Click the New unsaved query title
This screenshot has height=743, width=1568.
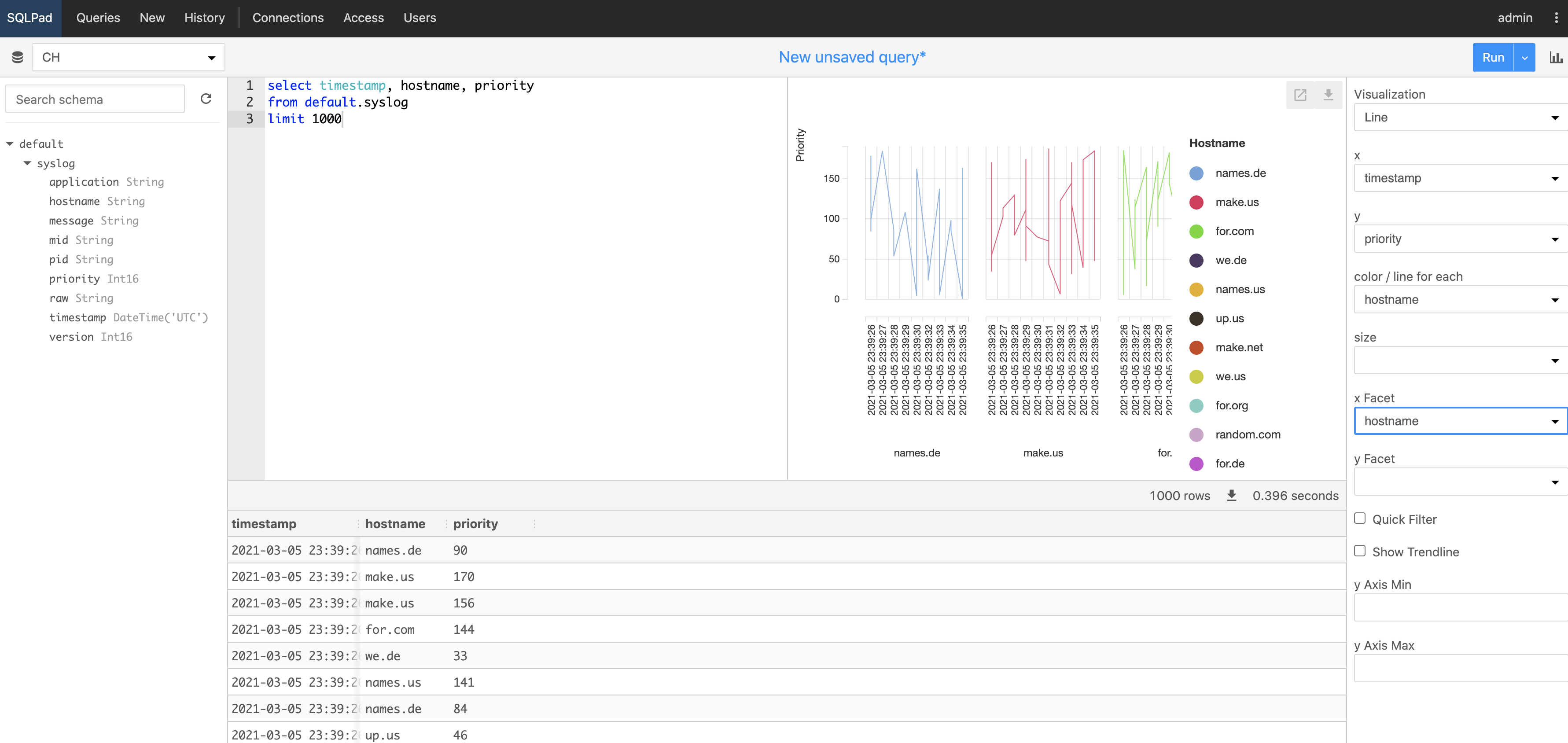(851, 57)
